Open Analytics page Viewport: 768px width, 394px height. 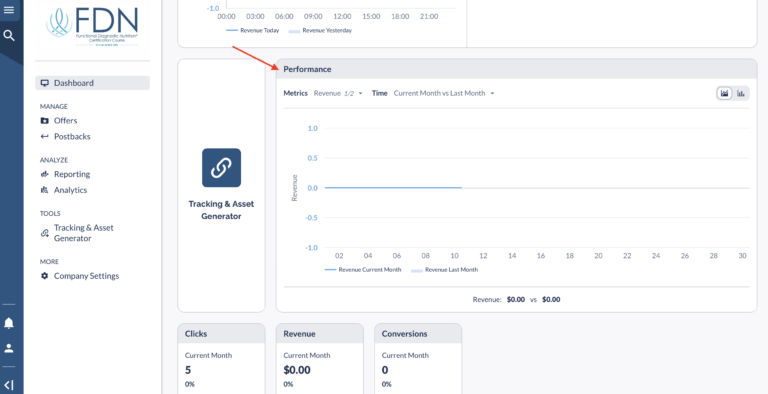[71, 190]
